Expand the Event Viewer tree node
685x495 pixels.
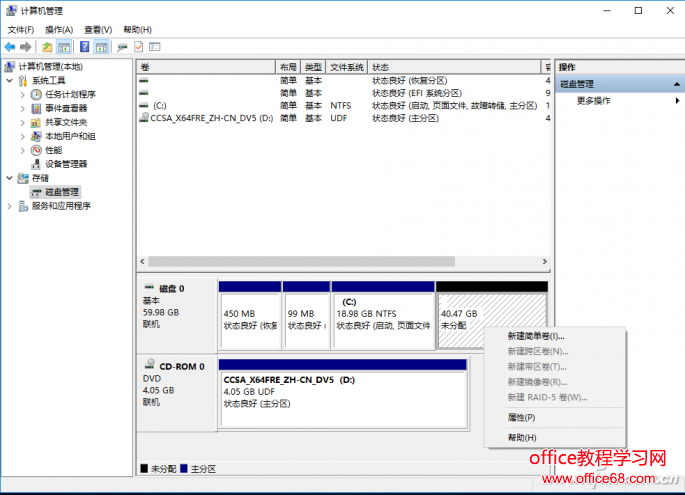pos(23,108)
